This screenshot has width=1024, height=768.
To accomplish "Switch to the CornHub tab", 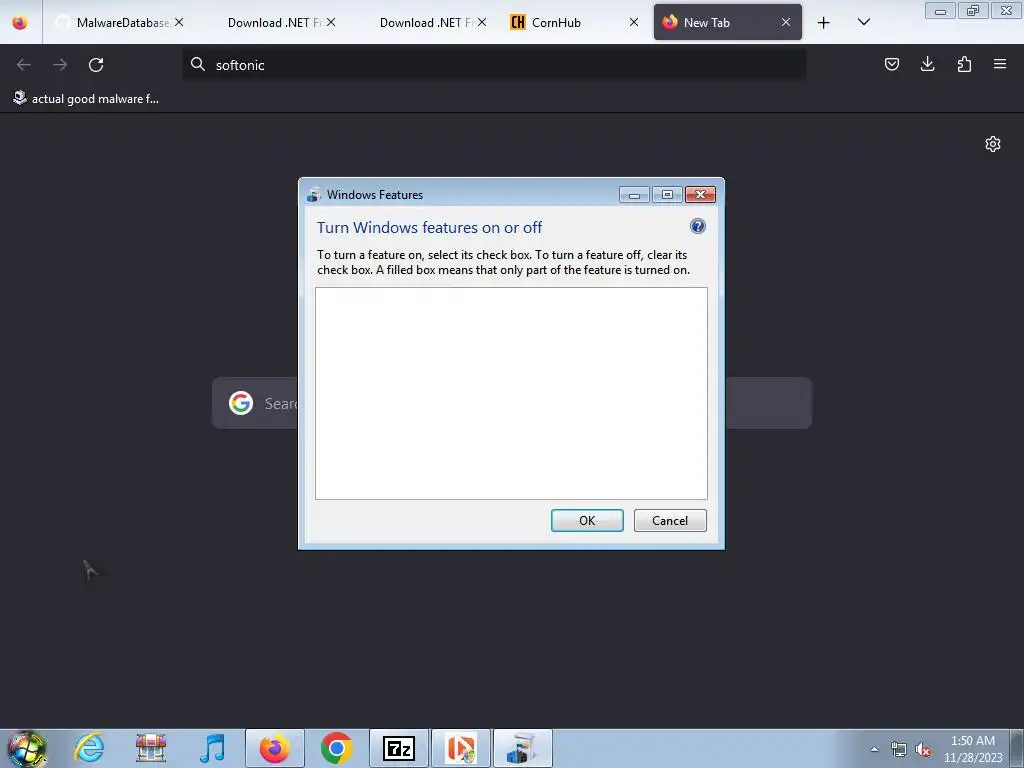I will pyautogui.click(x=575, y=22).
